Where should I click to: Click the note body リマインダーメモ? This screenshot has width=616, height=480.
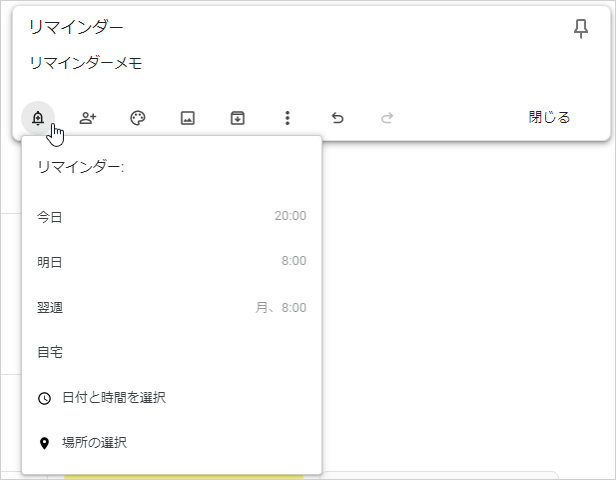pyautogui.click(x=86, y=63)
